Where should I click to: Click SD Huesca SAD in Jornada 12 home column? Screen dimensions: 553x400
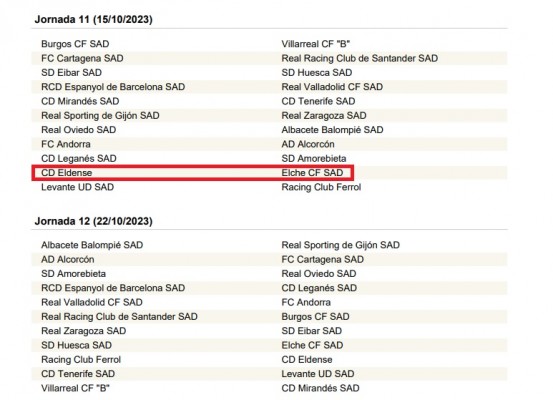pyautogui.click(x=77, y=345)
